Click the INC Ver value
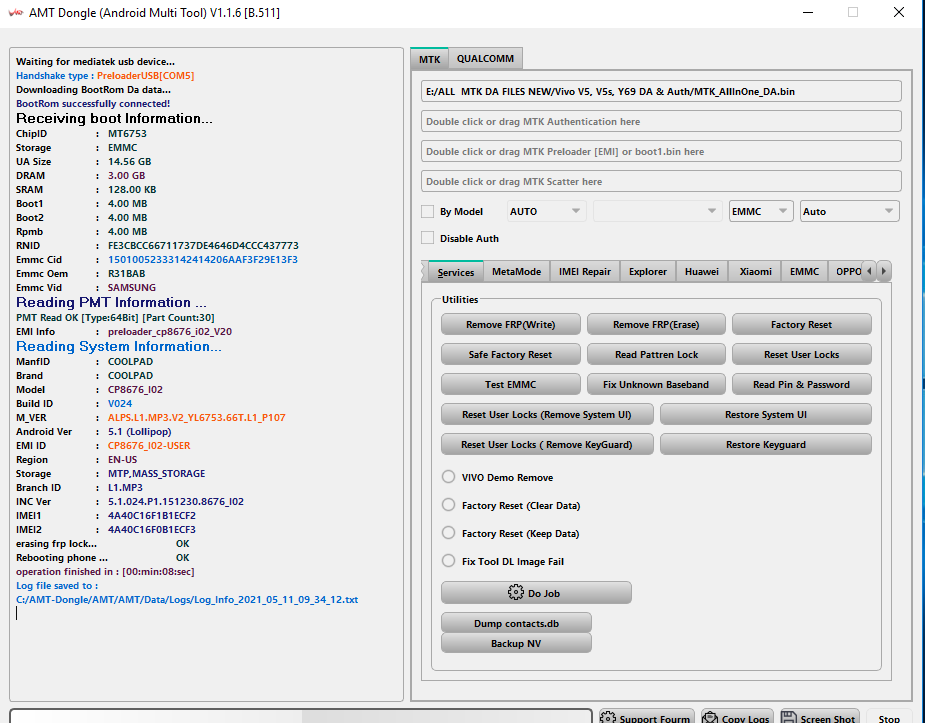 175,501
